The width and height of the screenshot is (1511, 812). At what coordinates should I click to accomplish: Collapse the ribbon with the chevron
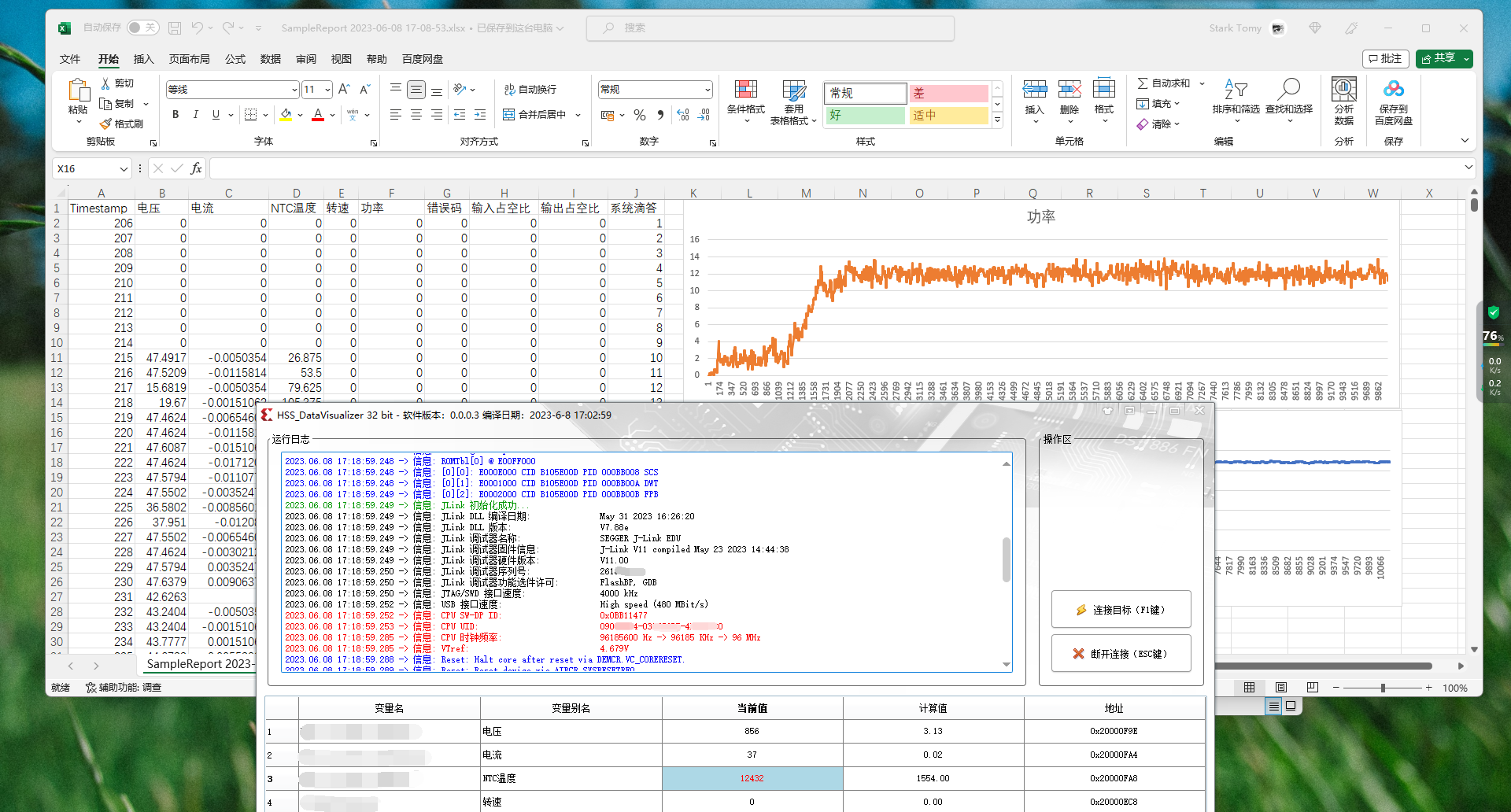1465,141
